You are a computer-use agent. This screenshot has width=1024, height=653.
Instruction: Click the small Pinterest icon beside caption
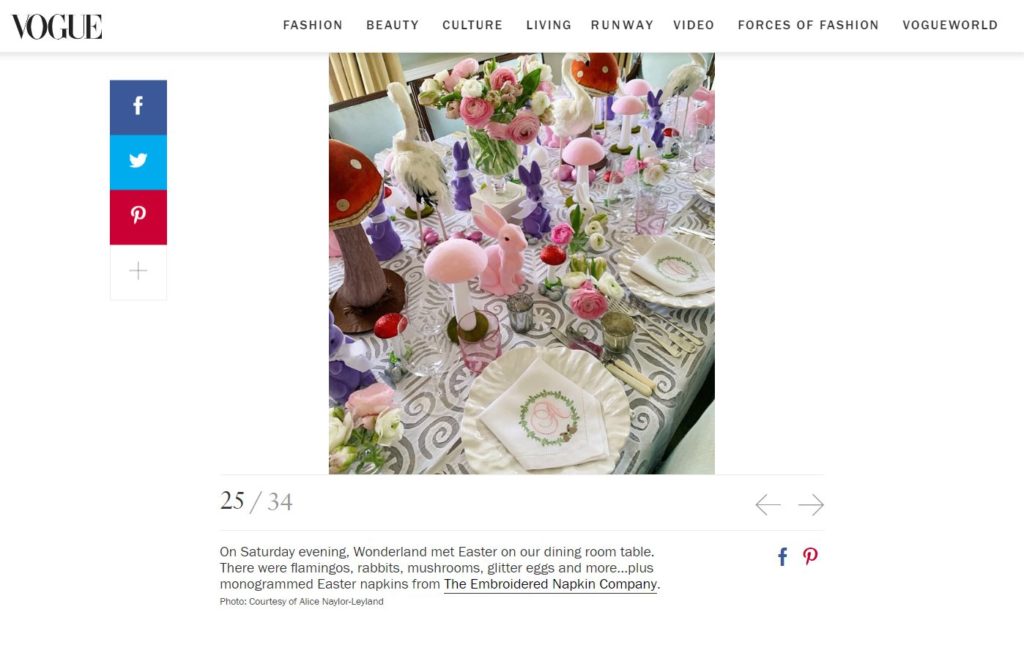810,556
